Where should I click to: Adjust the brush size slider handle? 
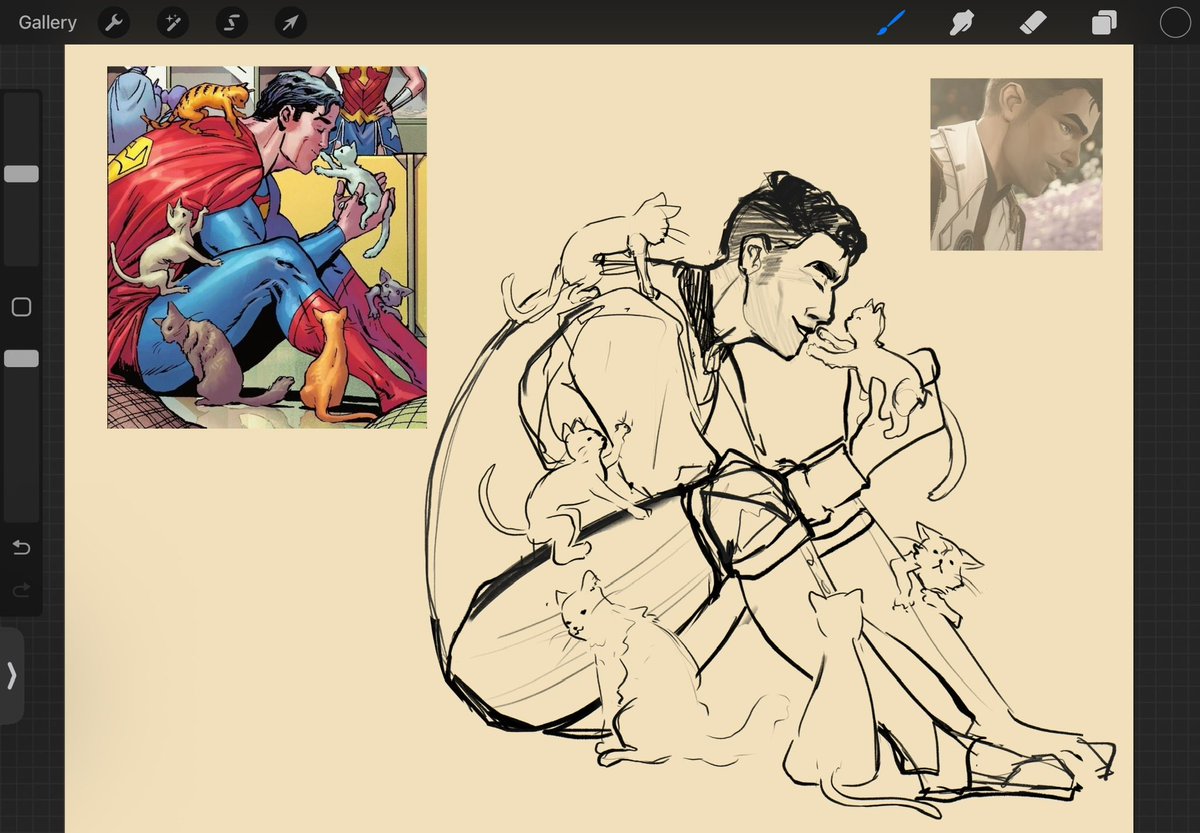[x=21, y=174]
